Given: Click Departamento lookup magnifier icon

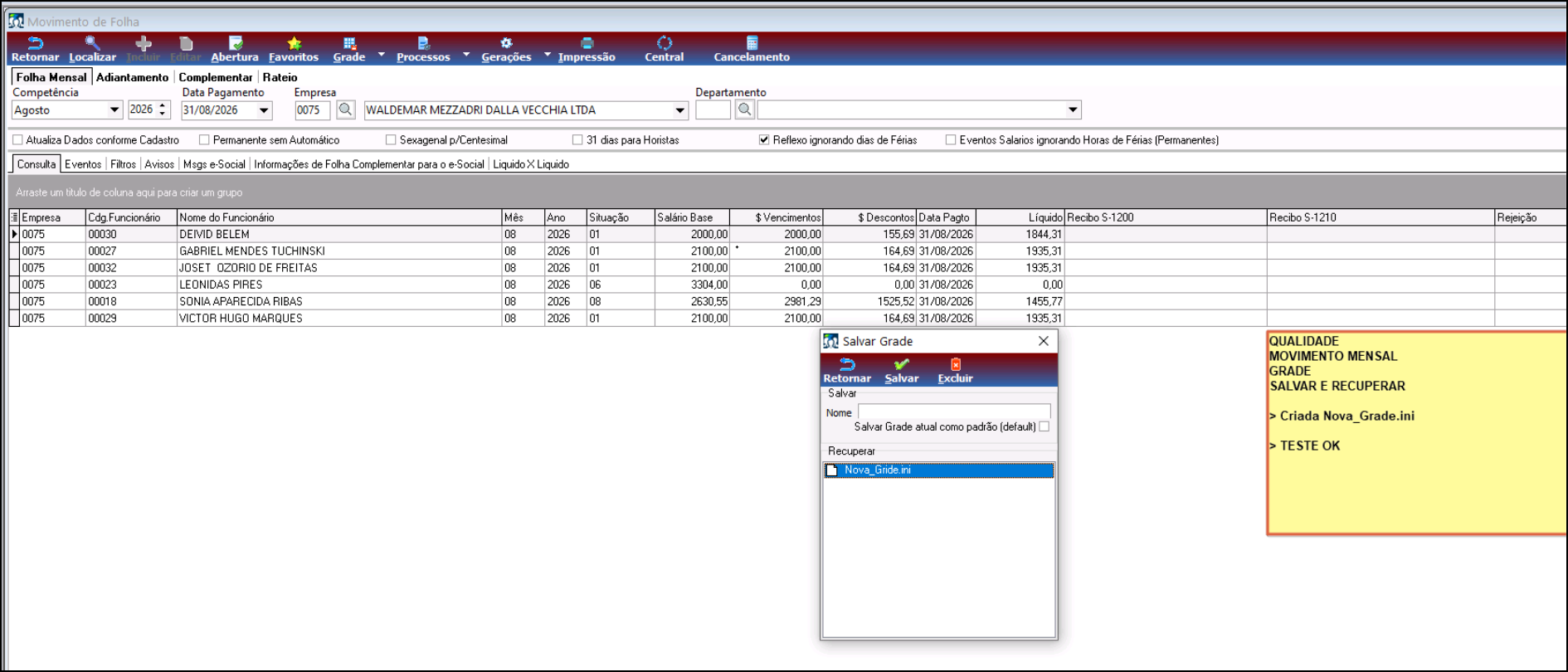Looking at the screenshot, I should tap(745, 110).
